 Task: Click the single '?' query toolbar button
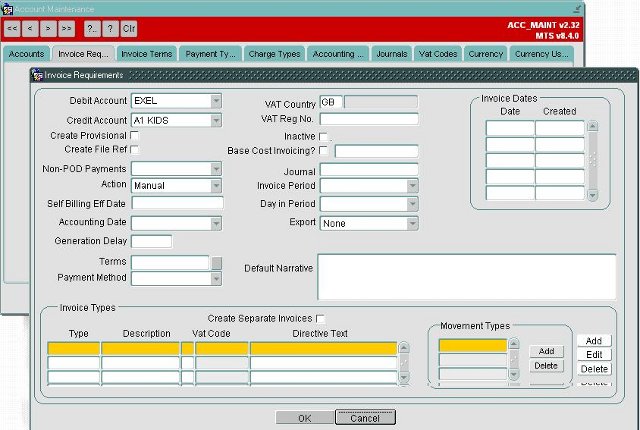coord(111,29)
